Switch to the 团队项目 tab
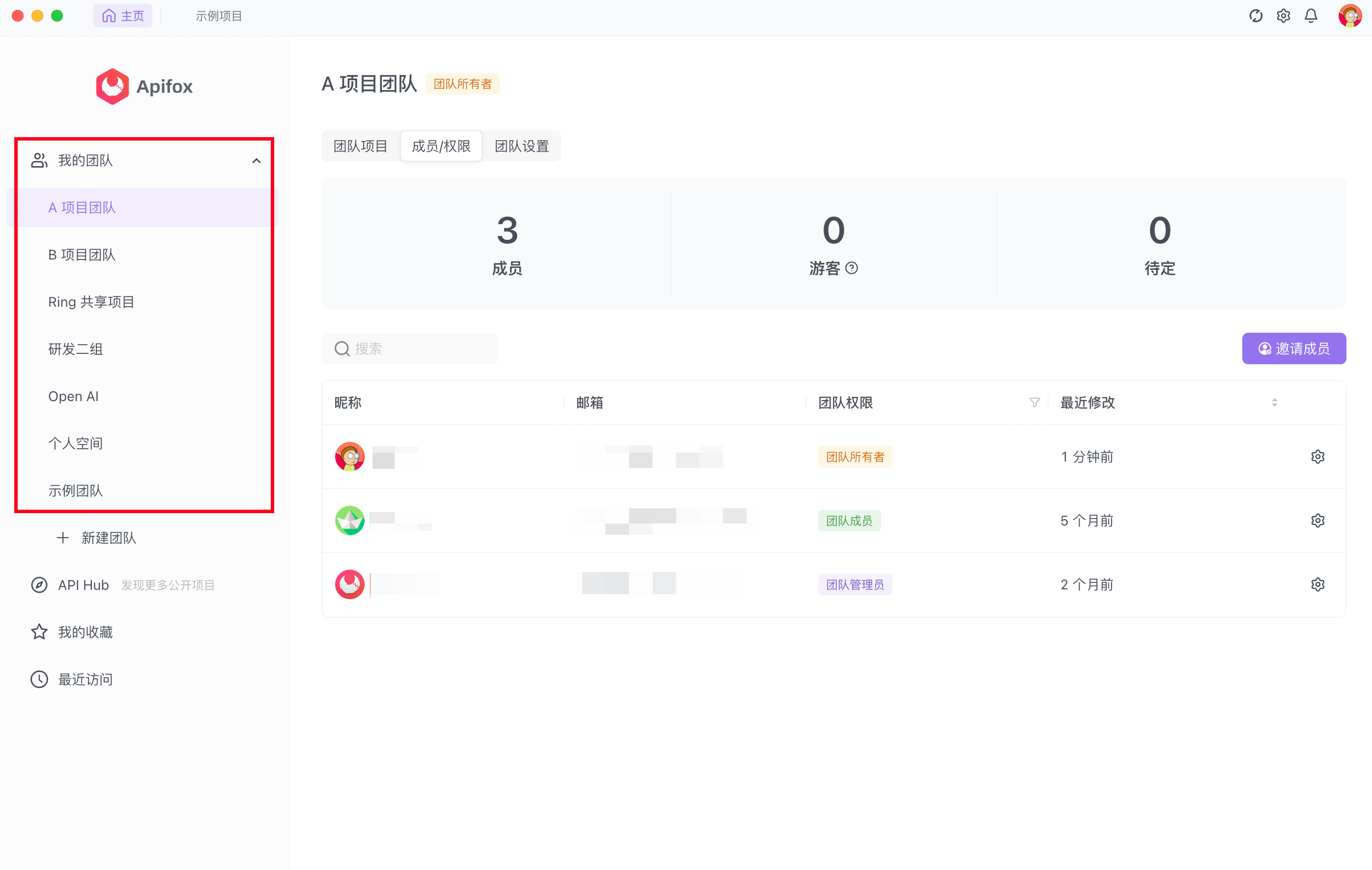 click(x=360, y=146)
